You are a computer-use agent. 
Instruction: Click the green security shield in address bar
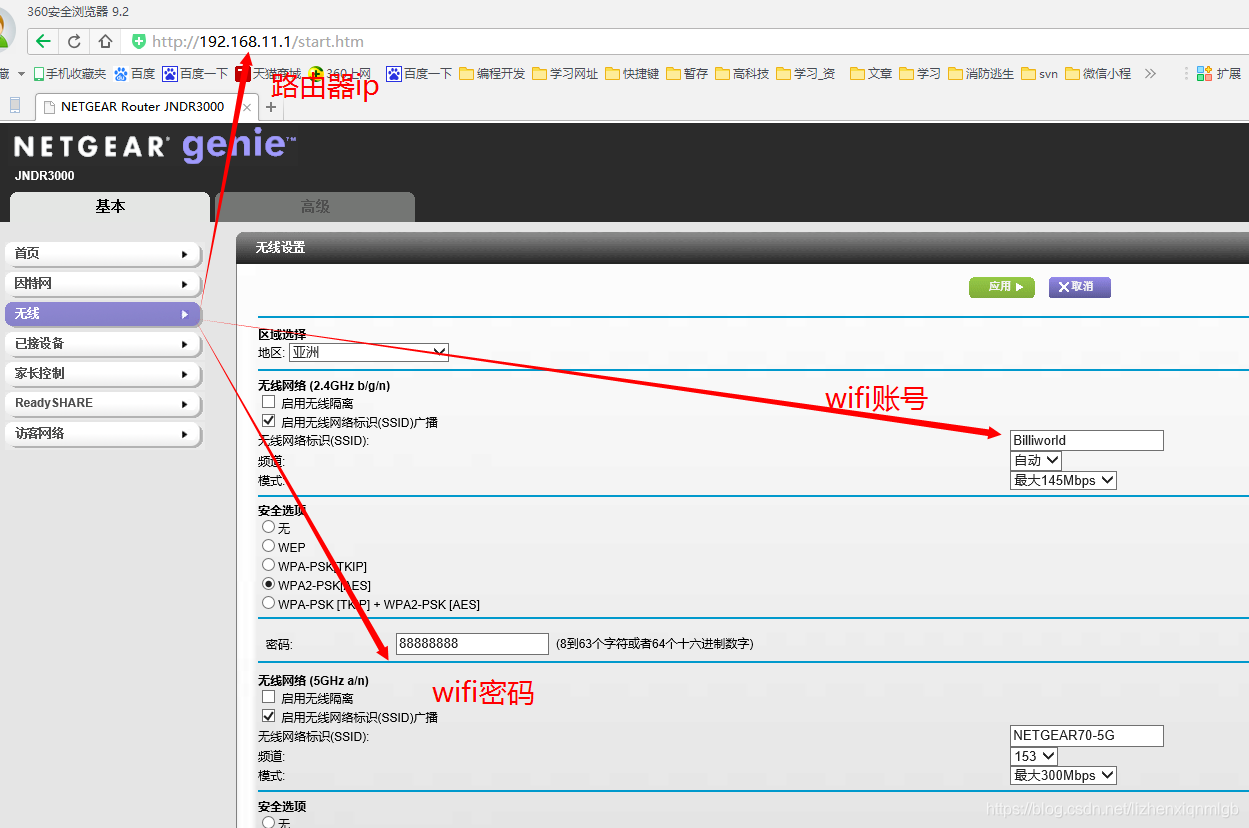139,42
